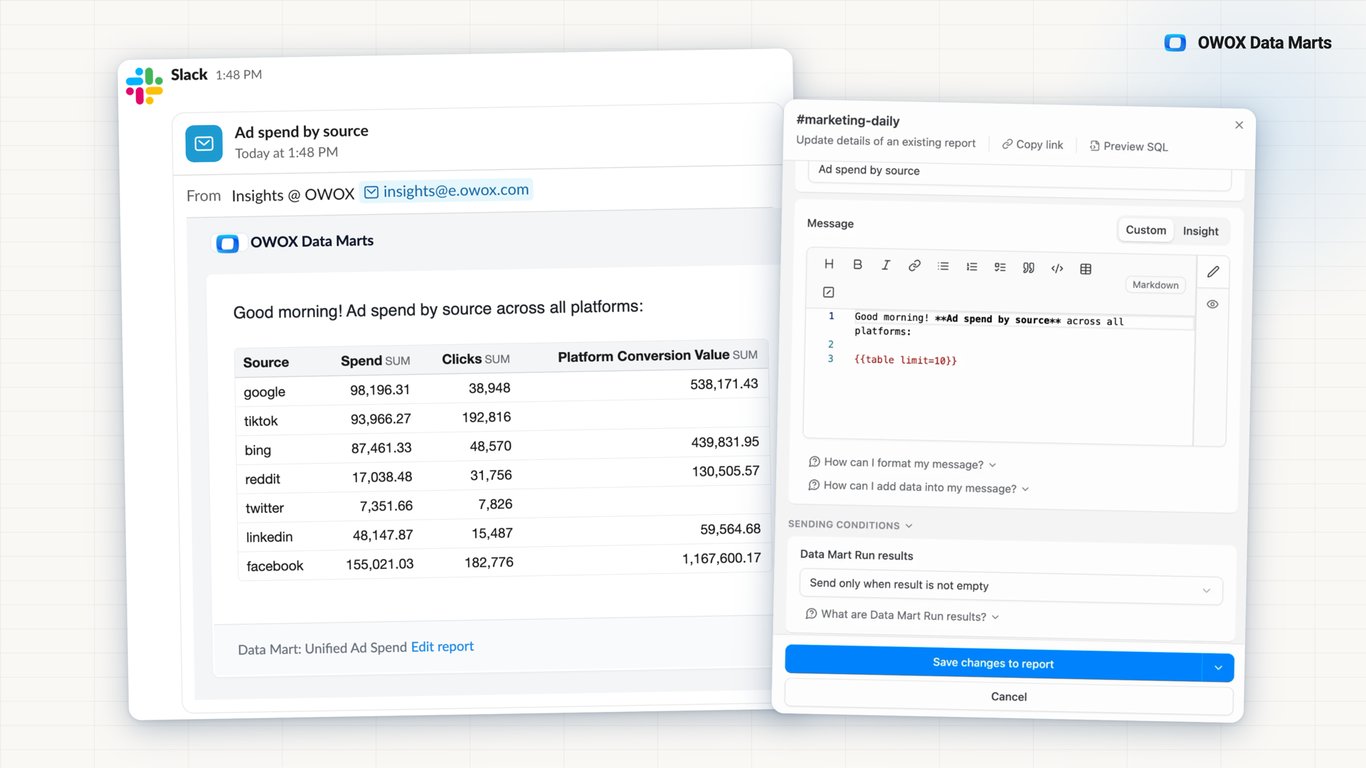The height and width of the screenshot is (768, 1366).
Task: Click the 'facebook' row in the table
Action: 503,562
